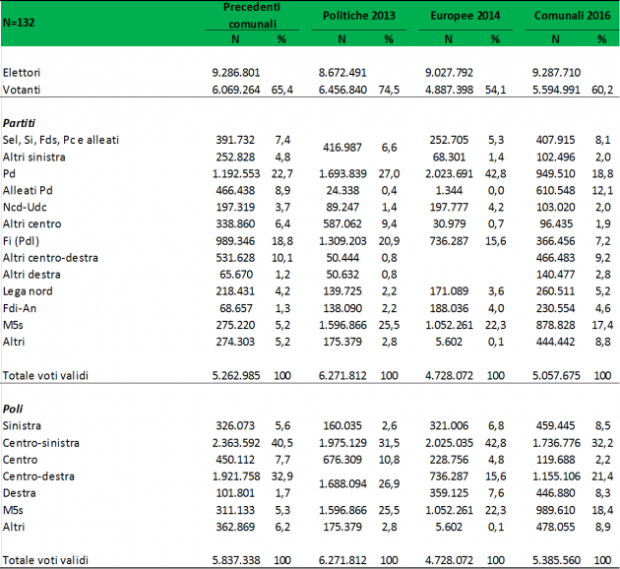Click value 478.055 in Comunali 2016
Viewport: 620px width, 569px height.
[x=556, y=527]
